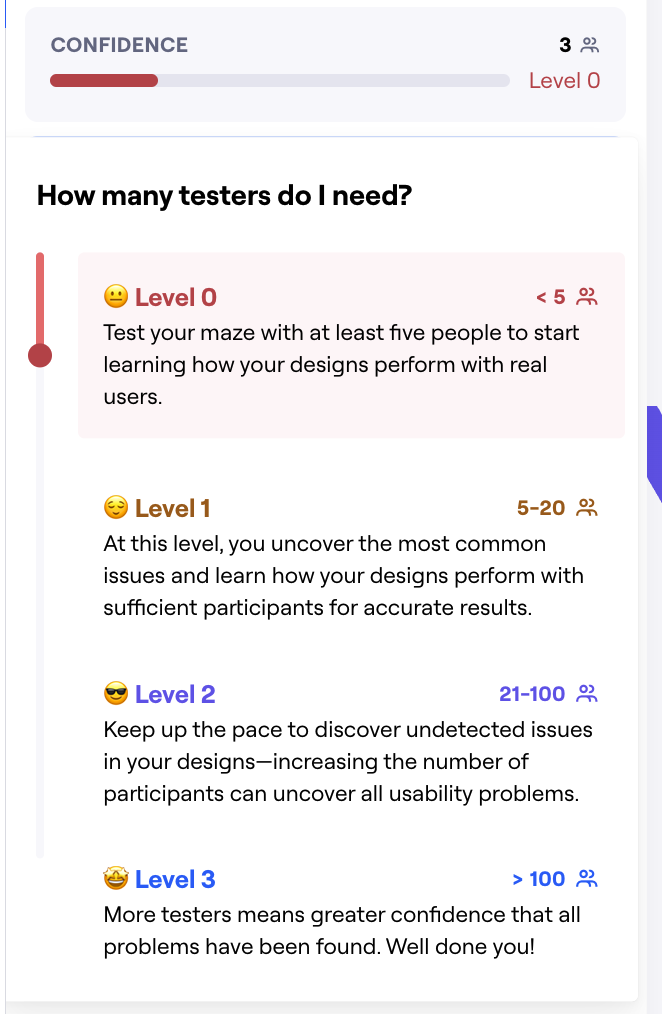Screen dimensions: 662x1014
Task: Click the people icon next to < 5
Action: pos(587,297)
